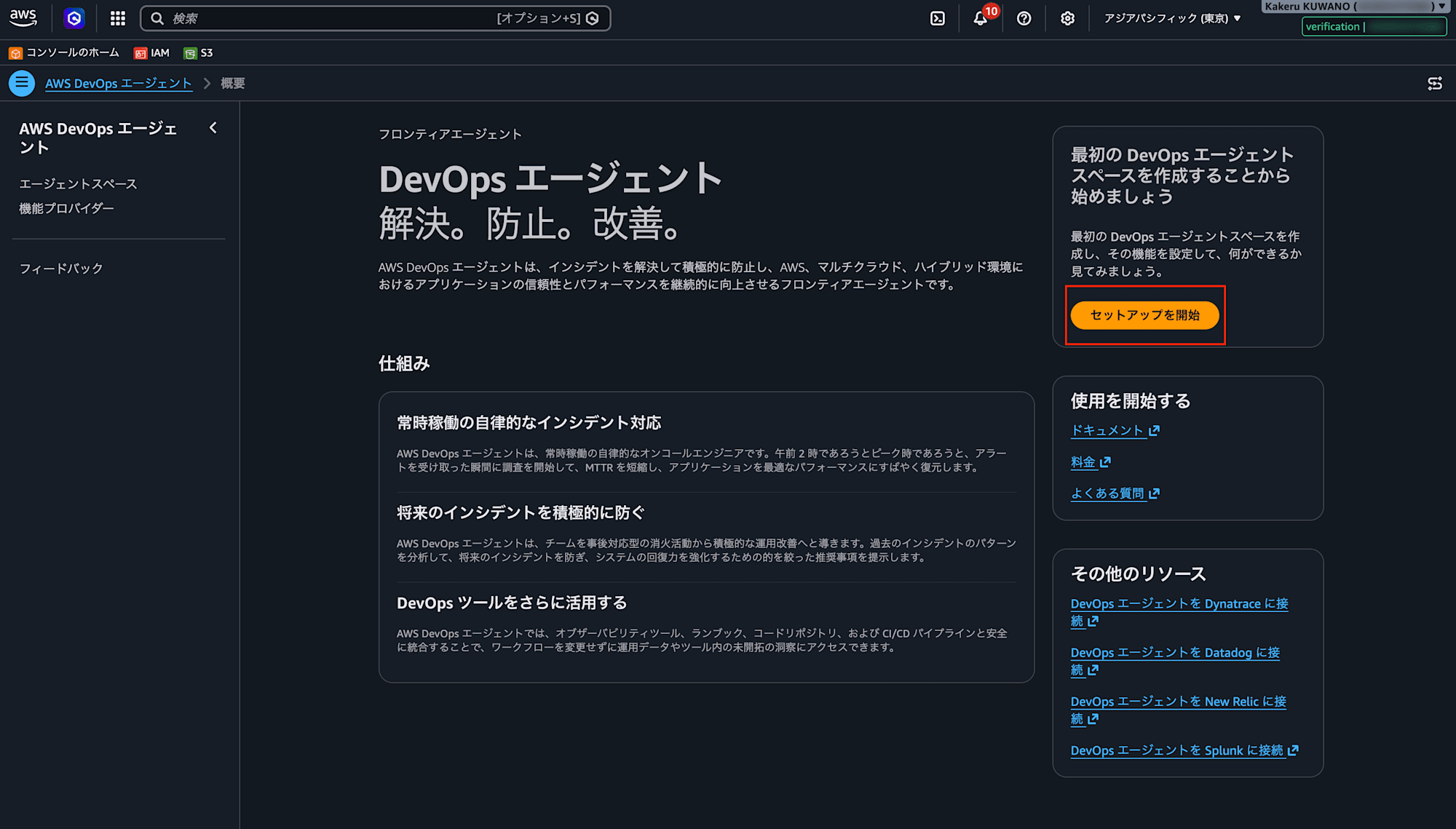Open the Splunk connection link
The width and height of the screenshot is (1456, 829).
(1184, 750)
